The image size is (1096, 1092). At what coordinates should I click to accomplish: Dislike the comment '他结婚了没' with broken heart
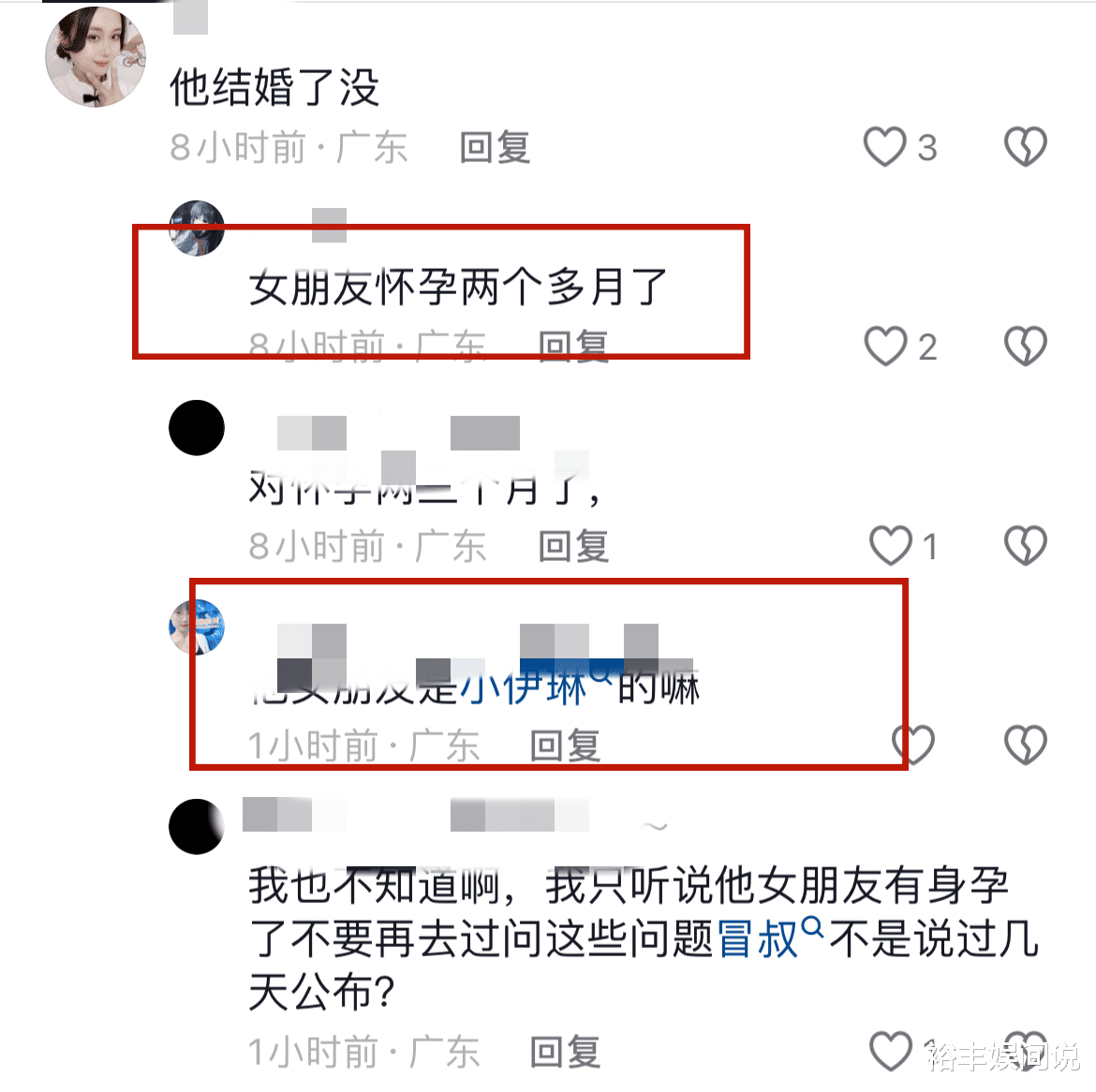tap(1026, 147)
